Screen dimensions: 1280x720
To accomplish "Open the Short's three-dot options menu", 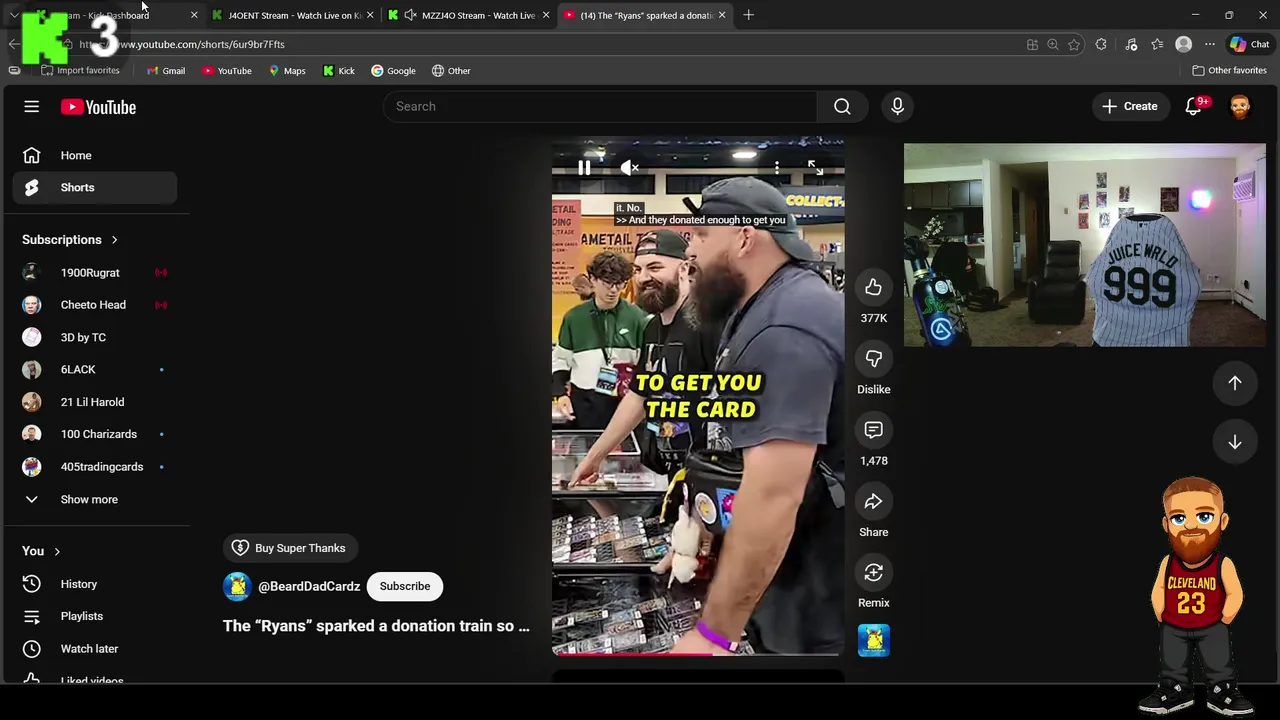I will (777, 168).
